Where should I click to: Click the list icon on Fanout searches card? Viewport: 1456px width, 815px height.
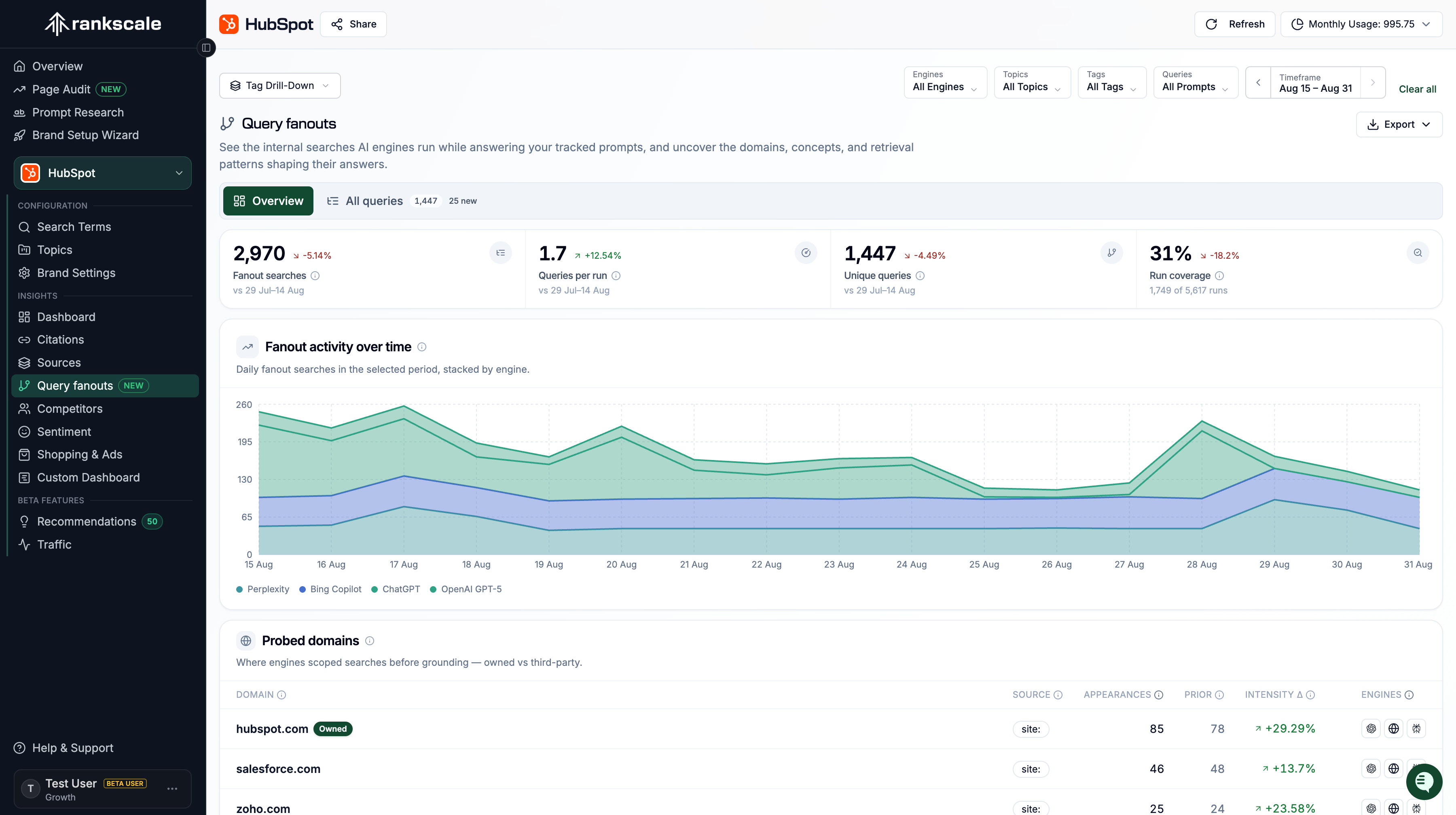click(501, 253)
